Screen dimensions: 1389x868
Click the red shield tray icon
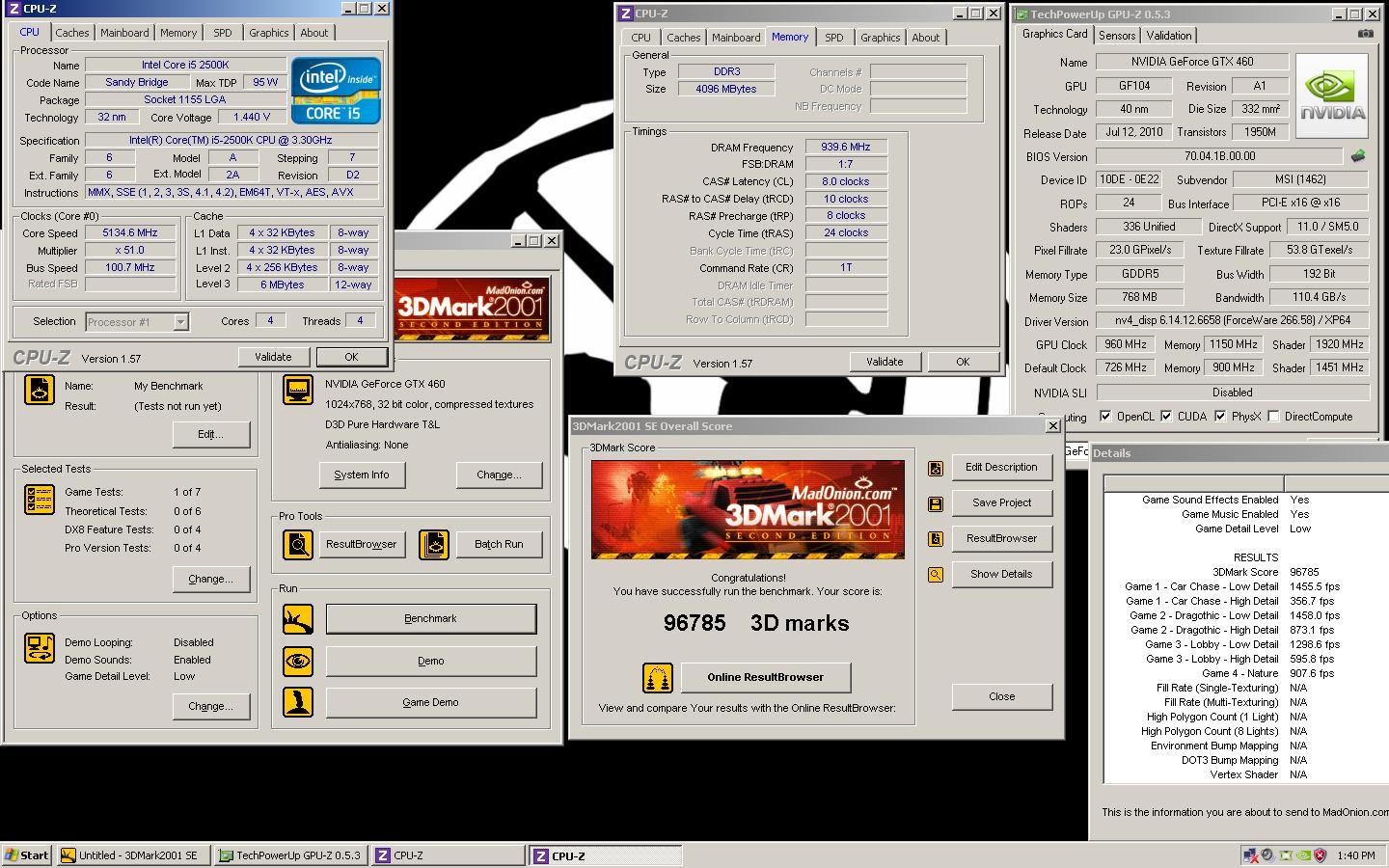(1320, 855)
